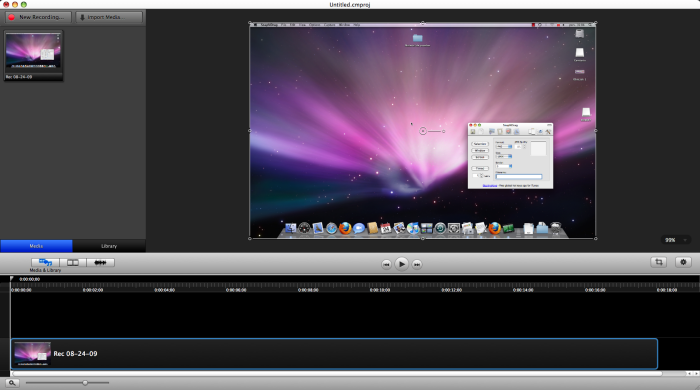Click the bottom-center canvas resize handle

[x=423, y=238]
